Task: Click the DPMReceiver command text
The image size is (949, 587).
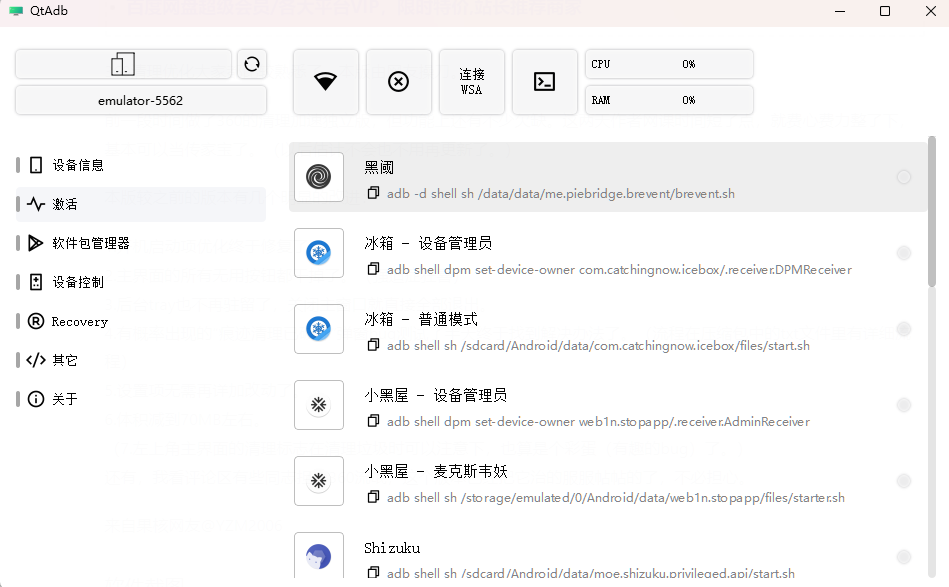Action: coord(619,269)
